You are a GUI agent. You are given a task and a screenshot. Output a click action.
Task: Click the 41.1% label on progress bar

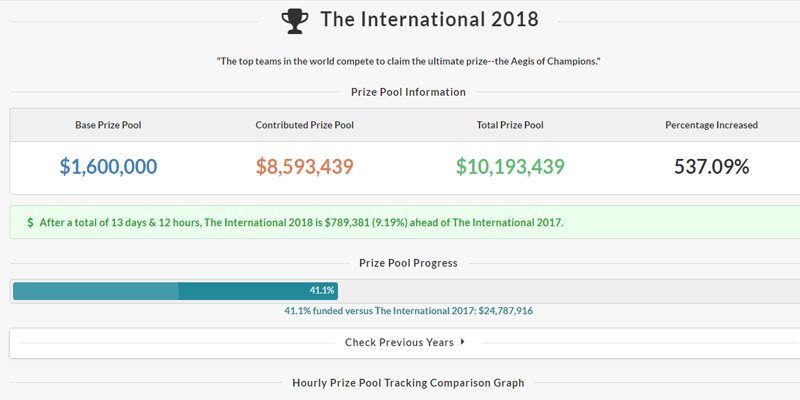[321, 290]
